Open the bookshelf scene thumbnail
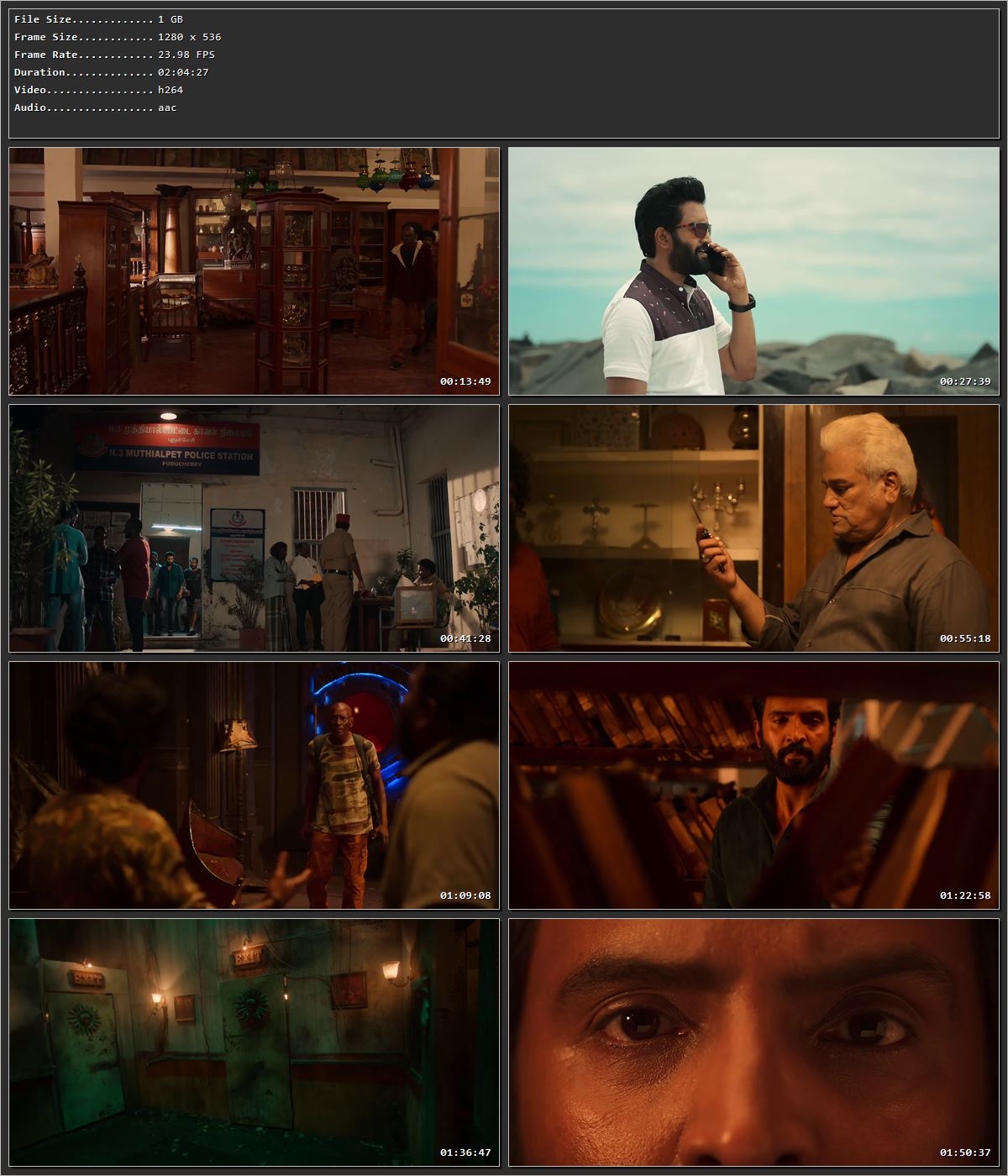Image resolution: width=1008 pixels, height=1176 pixels. (x=753, y=785)
